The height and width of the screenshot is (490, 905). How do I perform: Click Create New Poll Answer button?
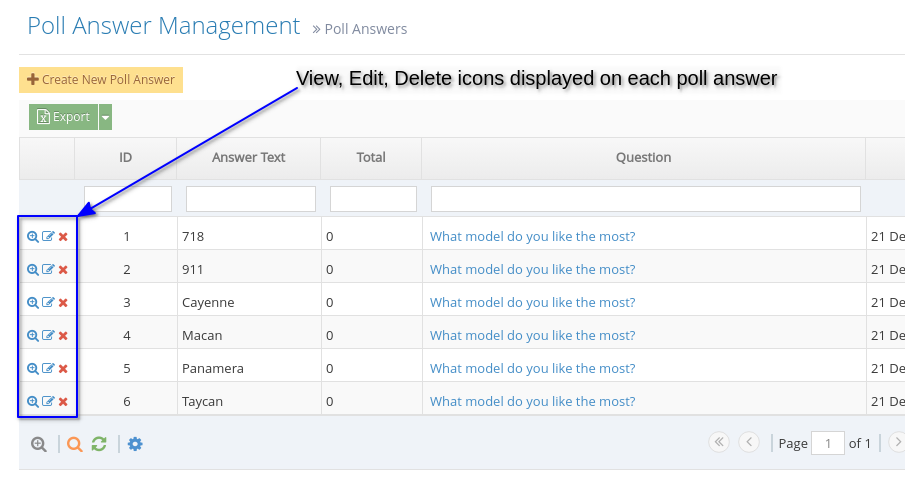pyautogui.click(x=101, y=80)
